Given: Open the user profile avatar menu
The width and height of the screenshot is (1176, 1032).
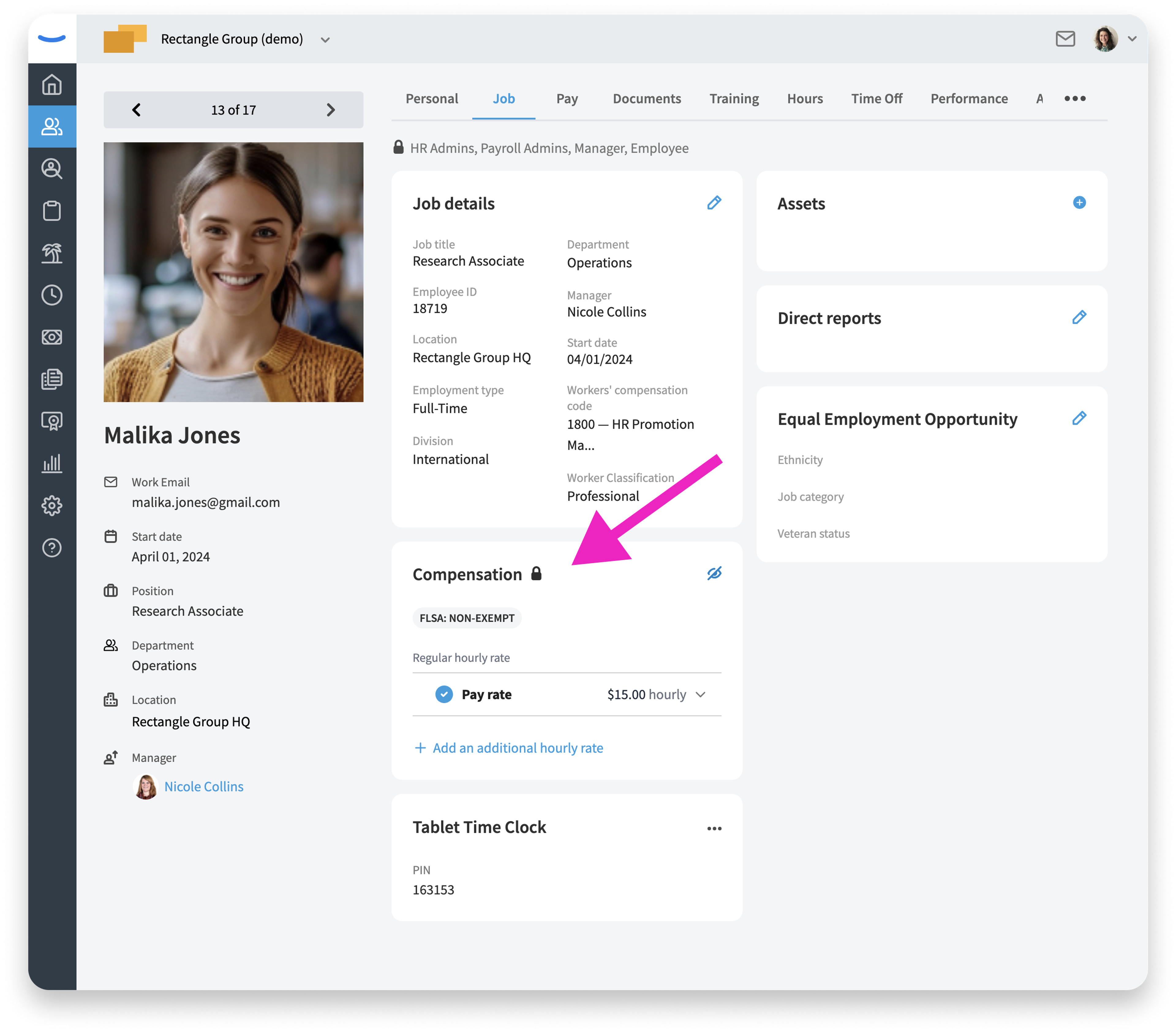Looking at the screenshot, I should tap(1105, 39).
